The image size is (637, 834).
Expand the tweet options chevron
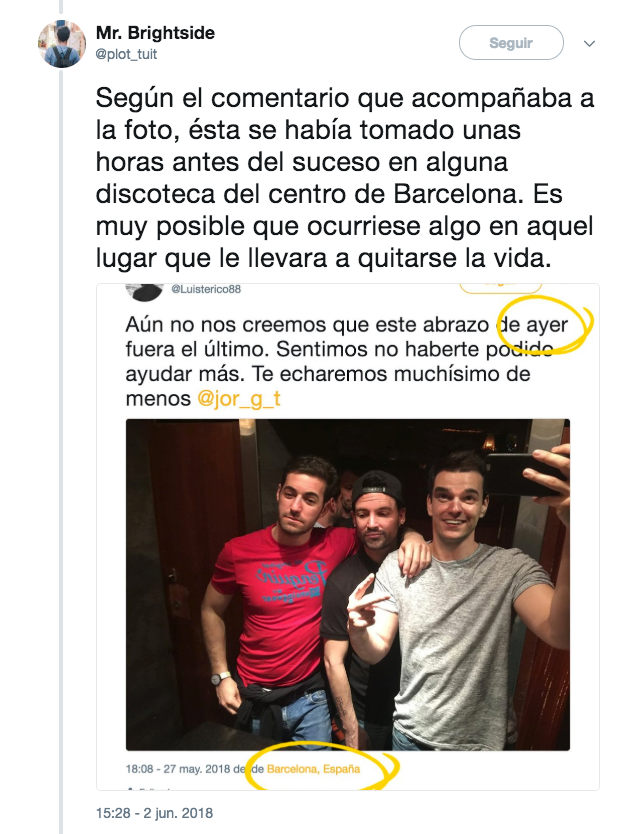(x=589, y=44)
